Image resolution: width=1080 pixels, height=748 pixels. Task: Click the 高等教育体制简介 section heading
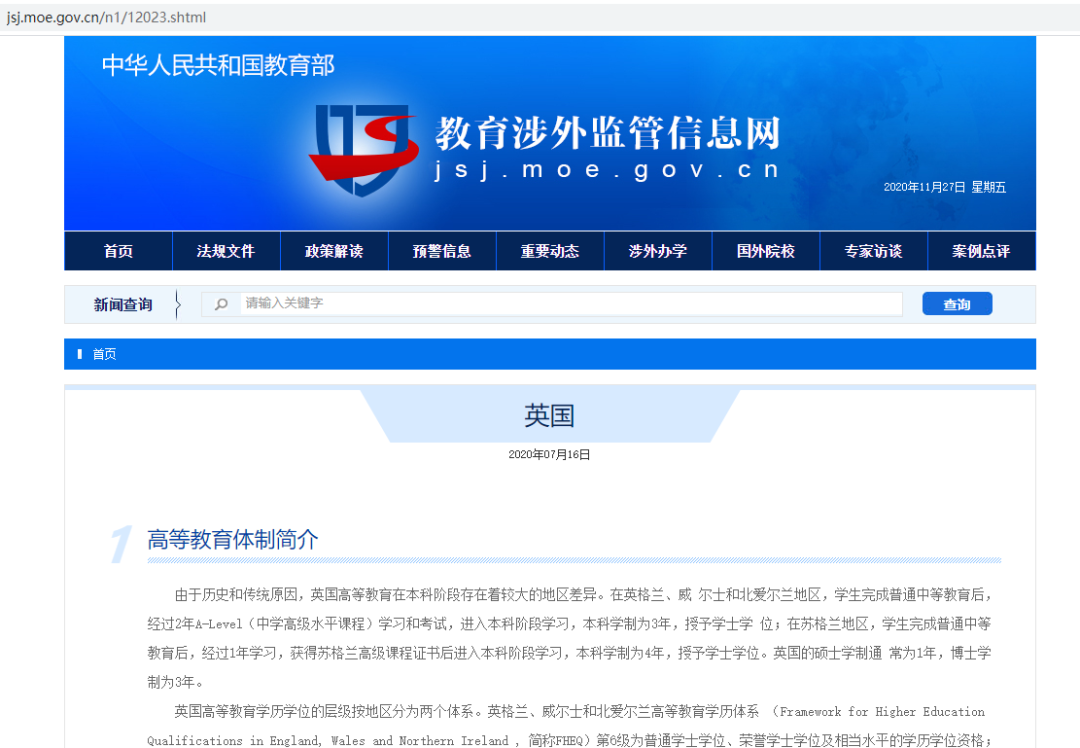click(232, 540)
